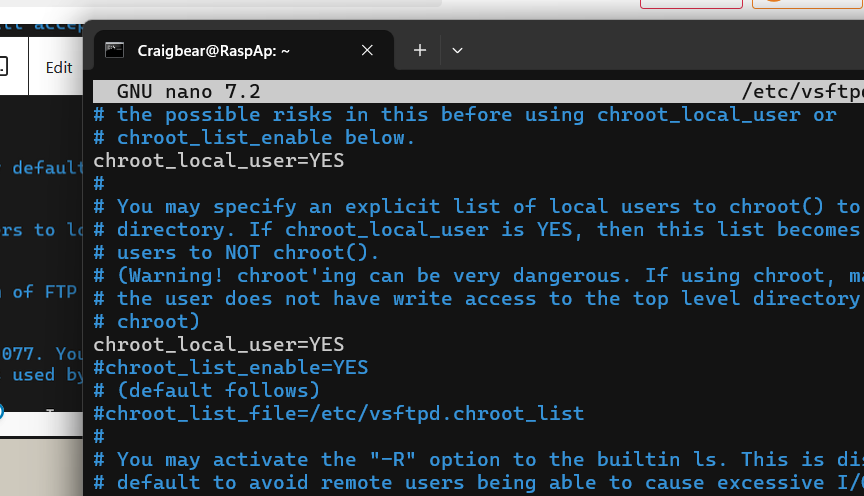Click the "# (default follows)" comment line
The width and height of the screenshot is (864, 496).
point(206,390)
